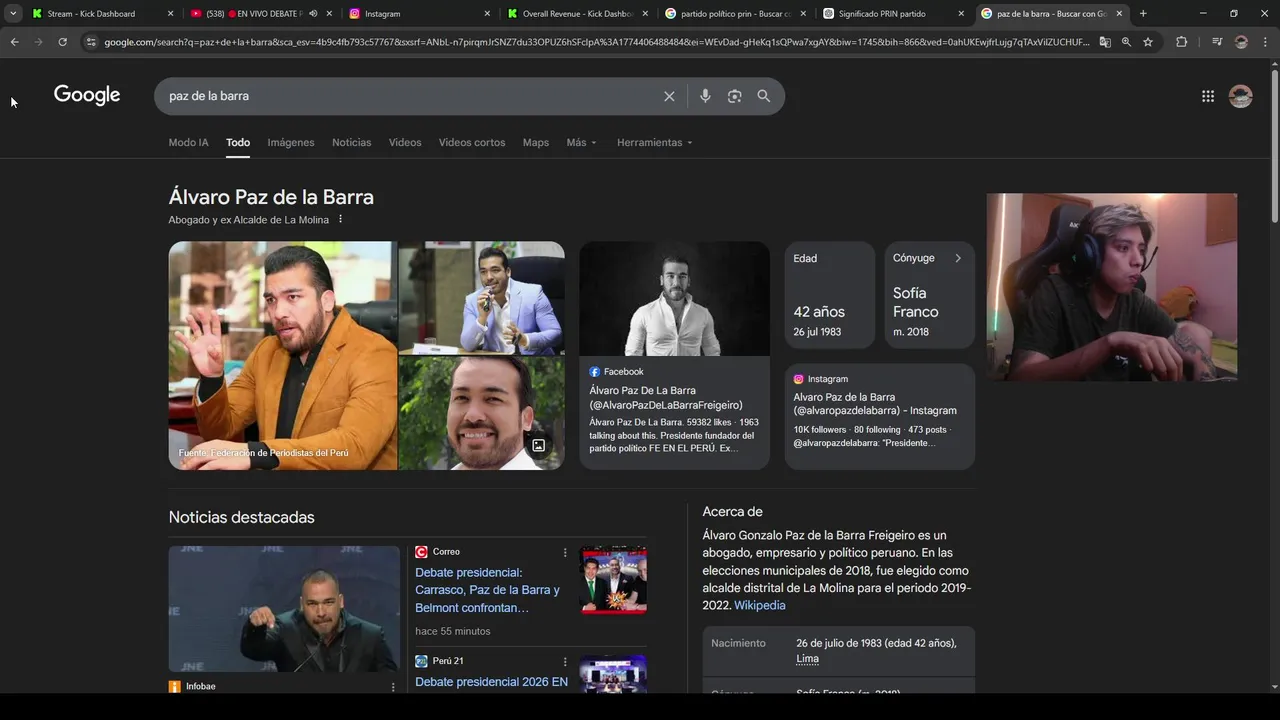
Task: Open Google Lens image search icon
Action: 735,96
